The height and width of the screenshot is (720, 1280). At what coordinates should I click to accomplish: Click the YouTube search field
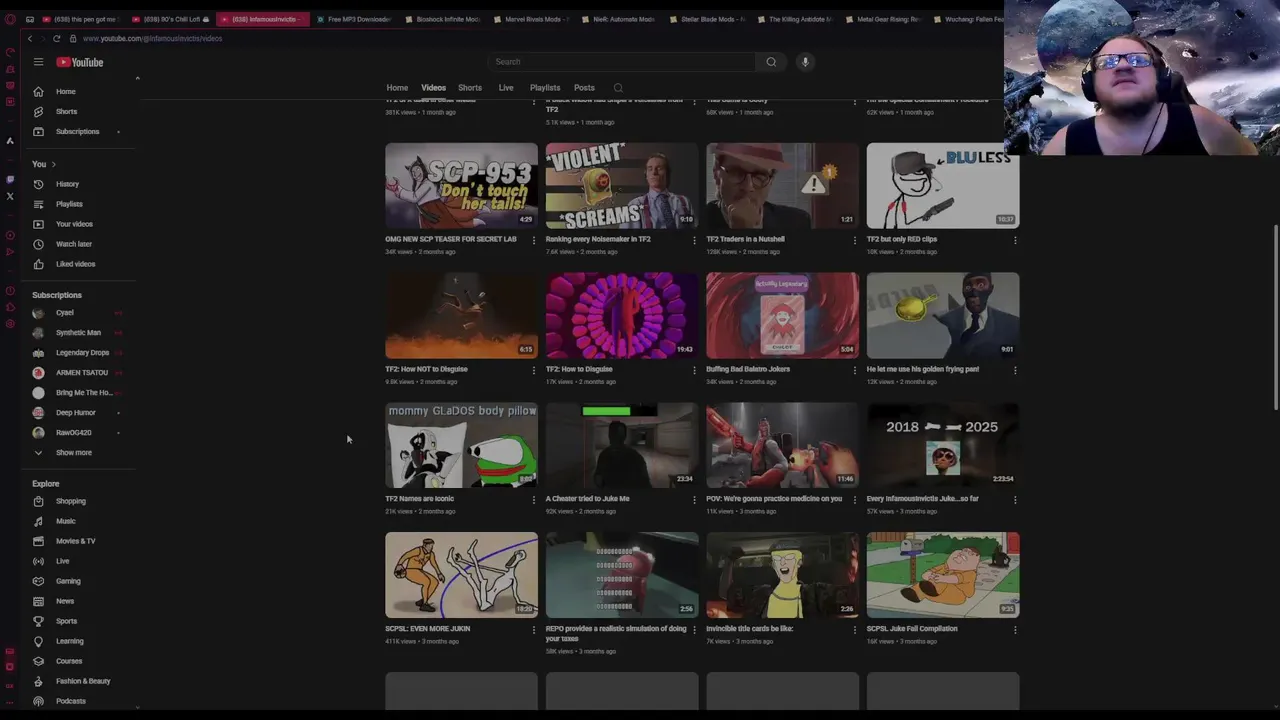(622, 62)
